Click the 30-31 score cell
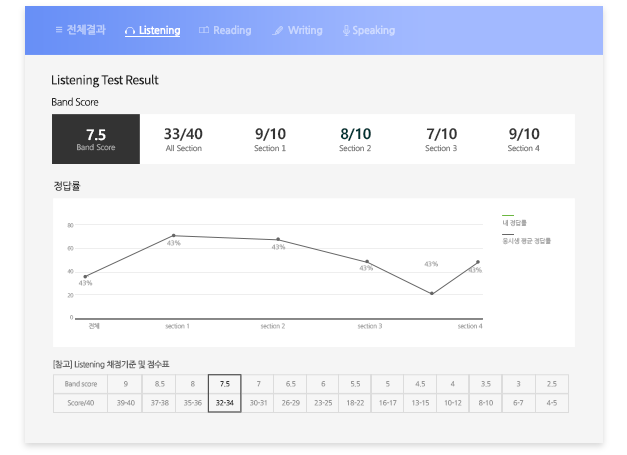The image size is (627, 455). [258, 403]
